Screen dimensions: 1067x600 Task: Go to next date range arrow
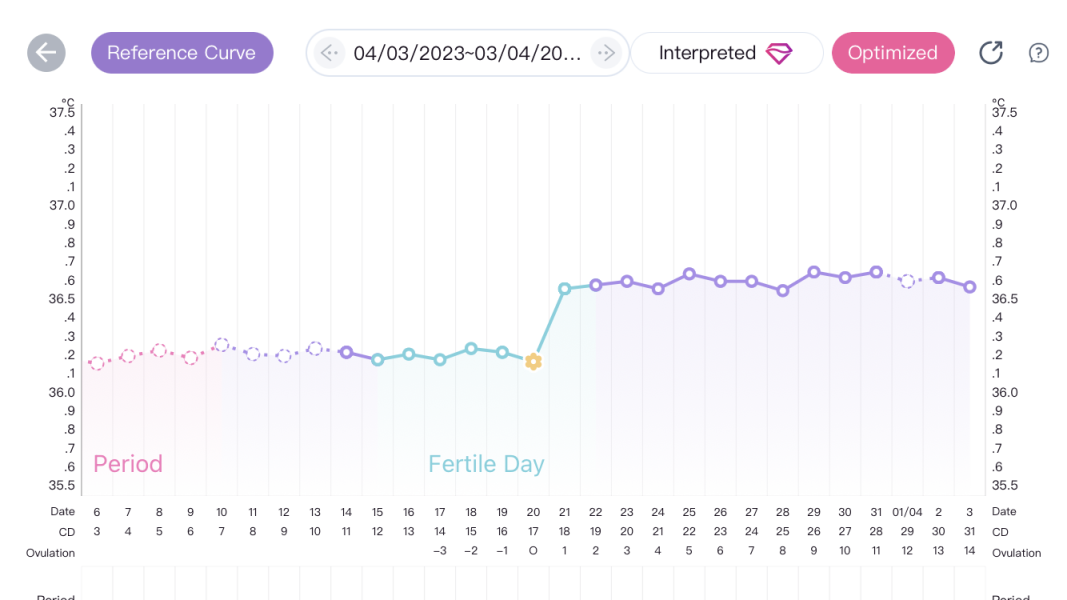pyautogui.click(x=604, y=53)
